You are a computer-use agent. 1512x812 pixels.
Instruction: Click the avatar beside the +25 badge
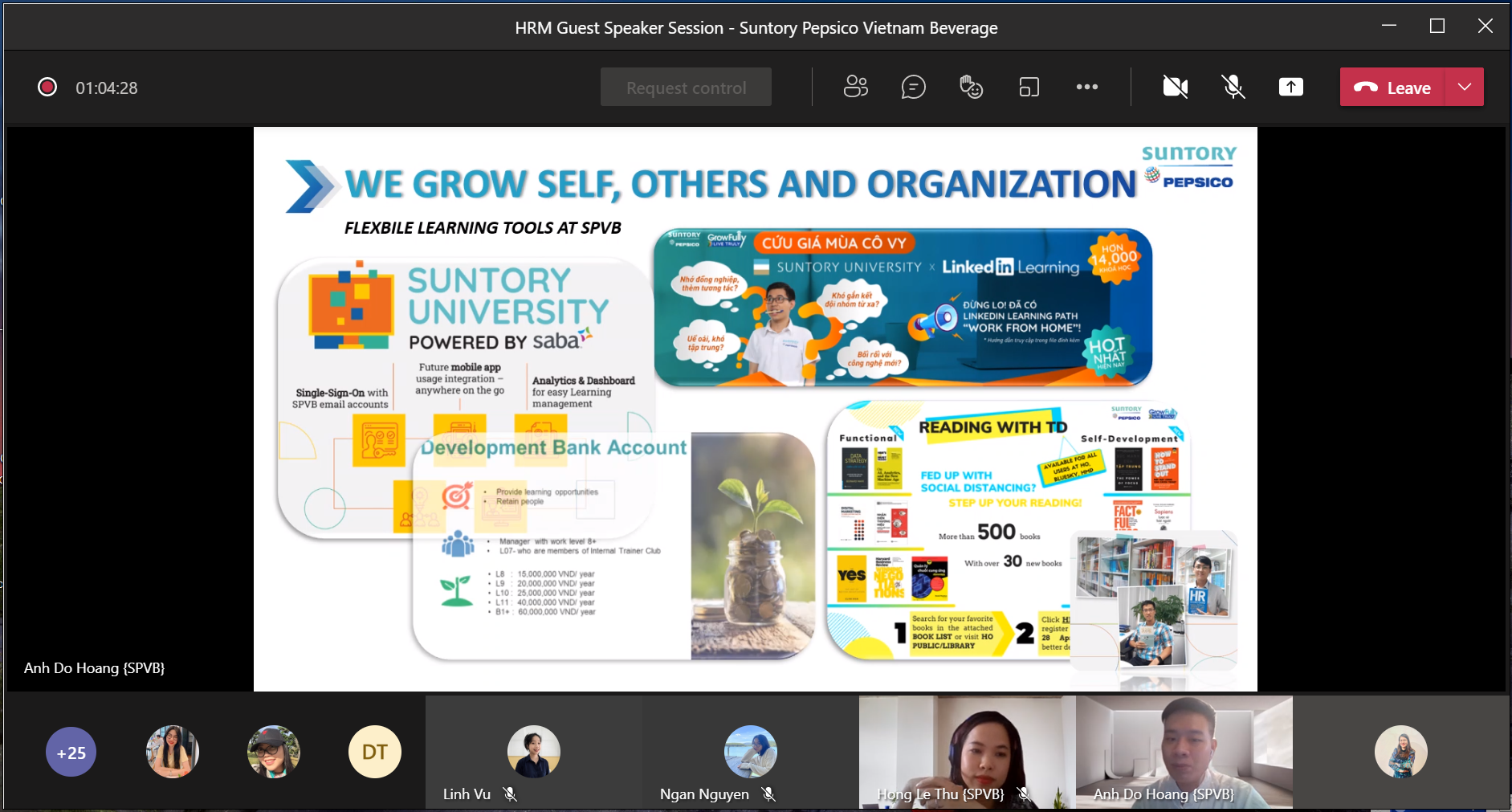(x=173, y=753)
